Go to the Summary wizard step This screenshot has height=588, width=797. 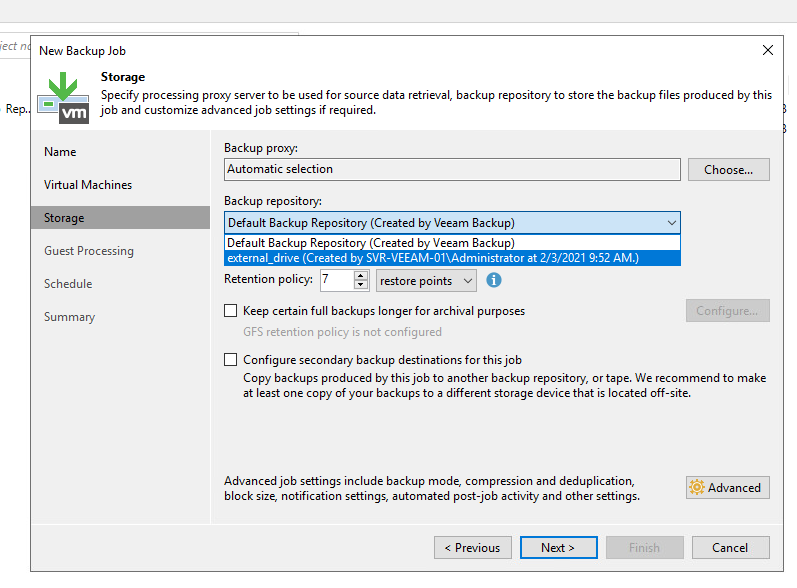tap(69, 317)
